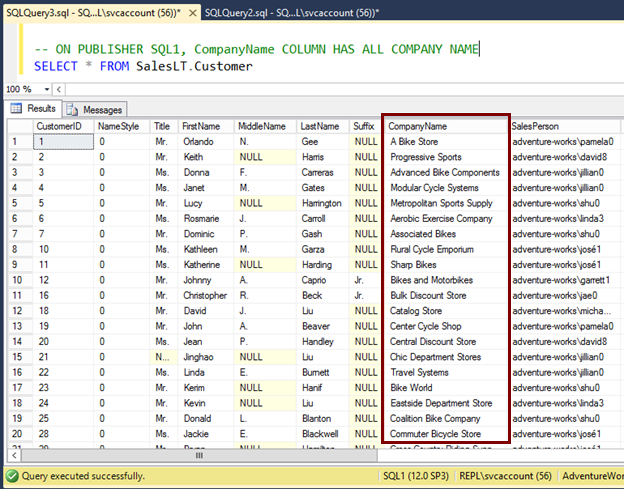Click the CustomerID column header
637x489 pixels.
point(62,127)
